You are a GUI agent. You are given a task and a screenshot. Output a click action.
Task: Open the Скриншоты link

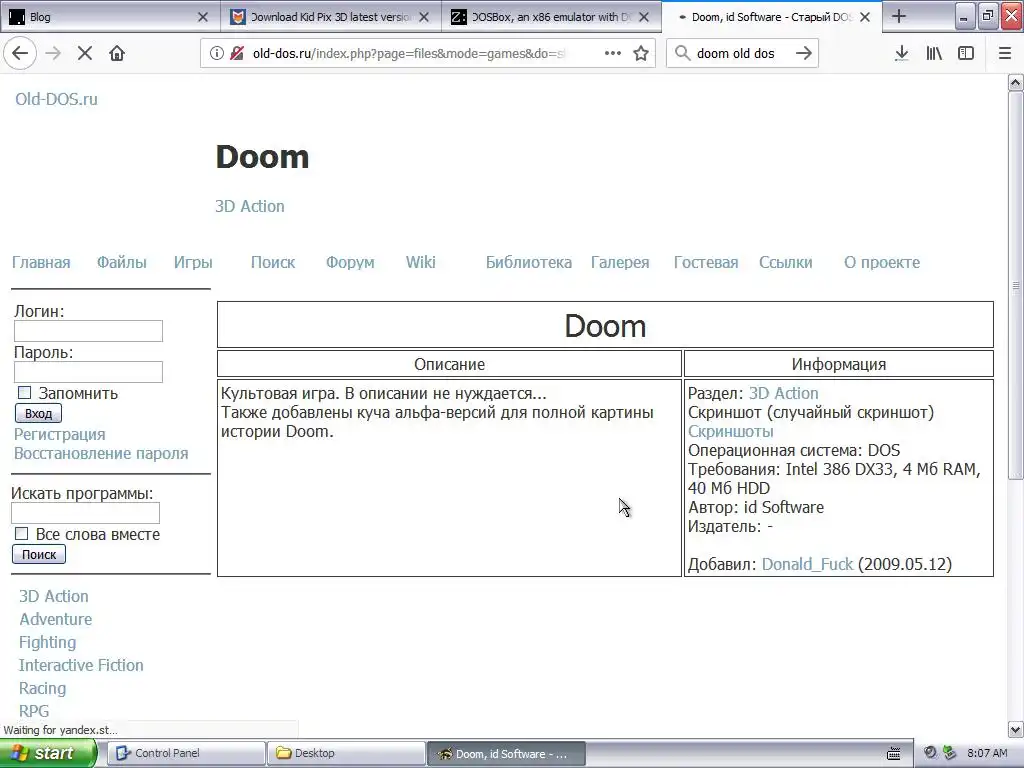(x=731, y=432)
